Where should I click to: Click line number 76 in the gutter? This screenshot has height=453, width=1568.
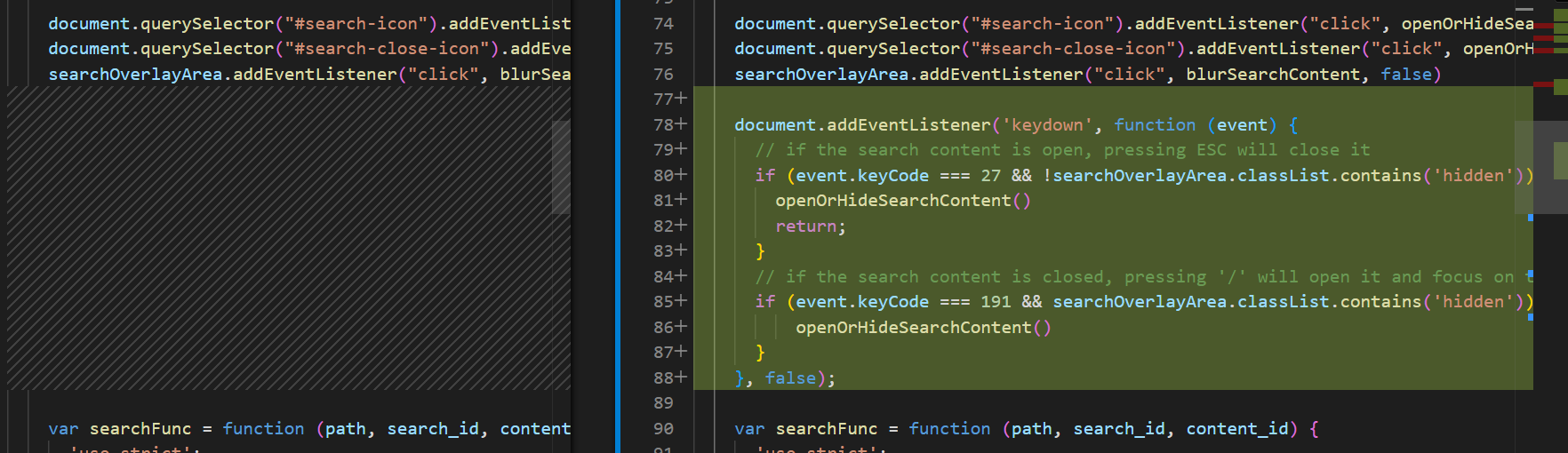point(663,75)
